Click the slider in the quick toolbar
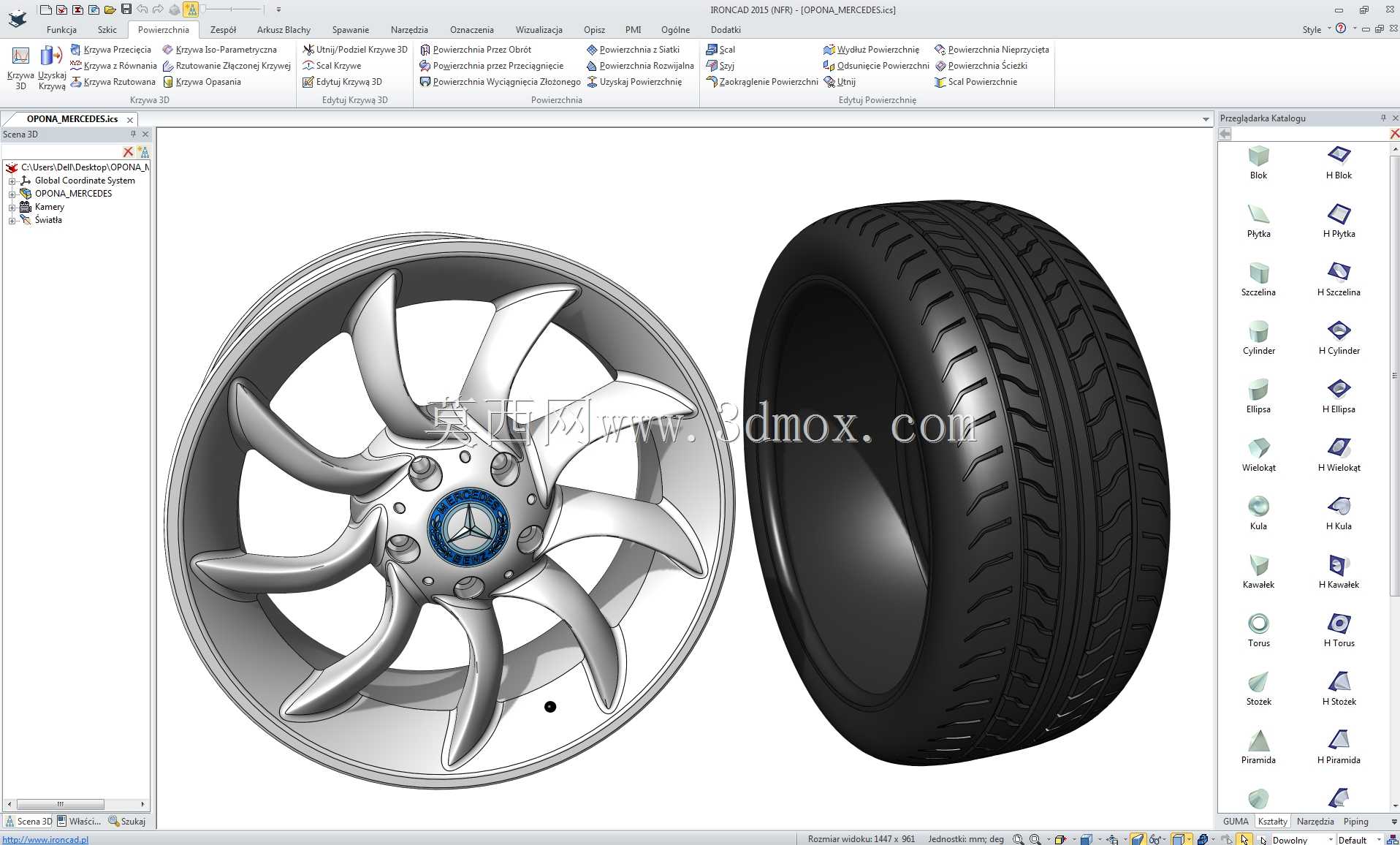 click(231, 9)
